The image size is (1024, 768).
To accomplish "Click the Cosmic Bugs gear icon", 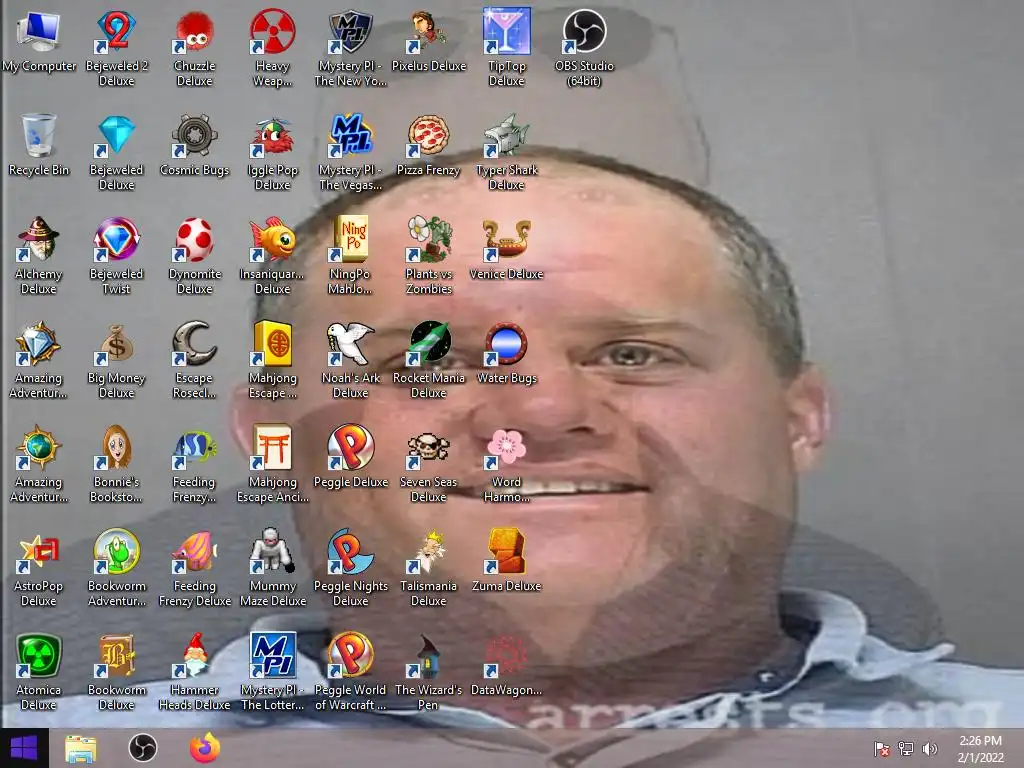I will coord(195,135).
